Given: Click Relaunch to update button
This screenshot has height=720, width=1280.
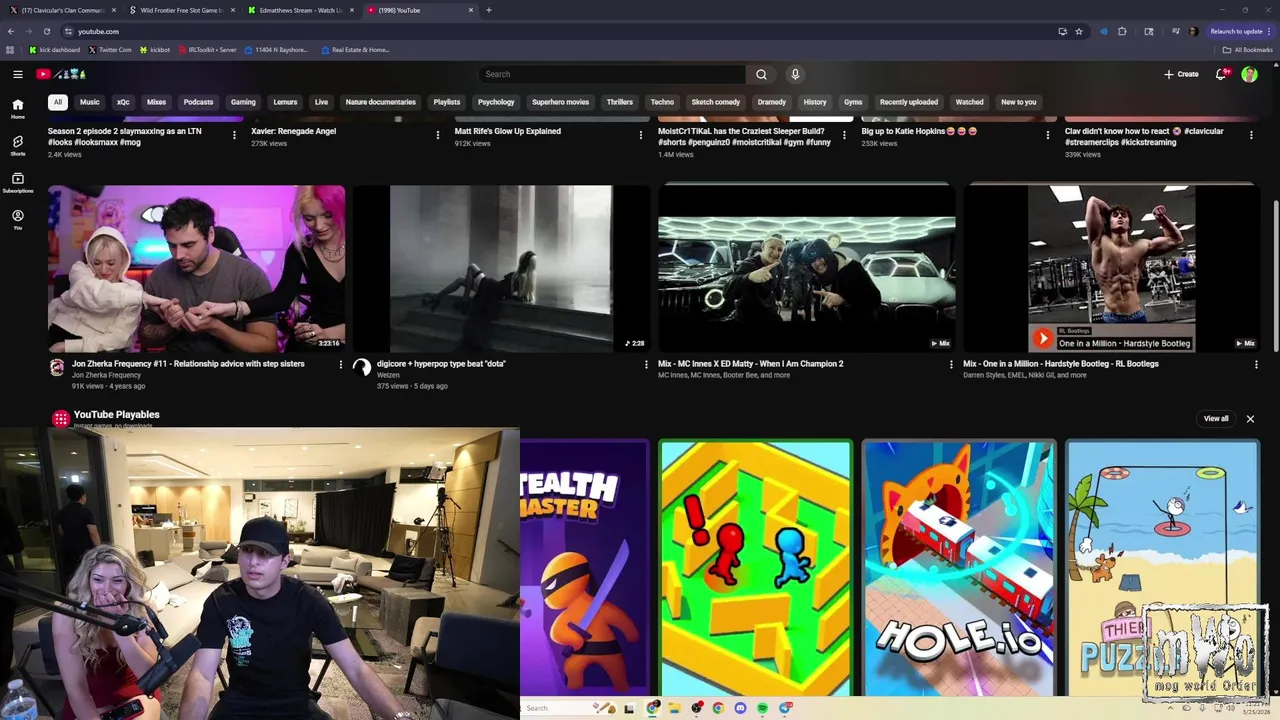Looking at the screenshot, I should [1240, 31].
